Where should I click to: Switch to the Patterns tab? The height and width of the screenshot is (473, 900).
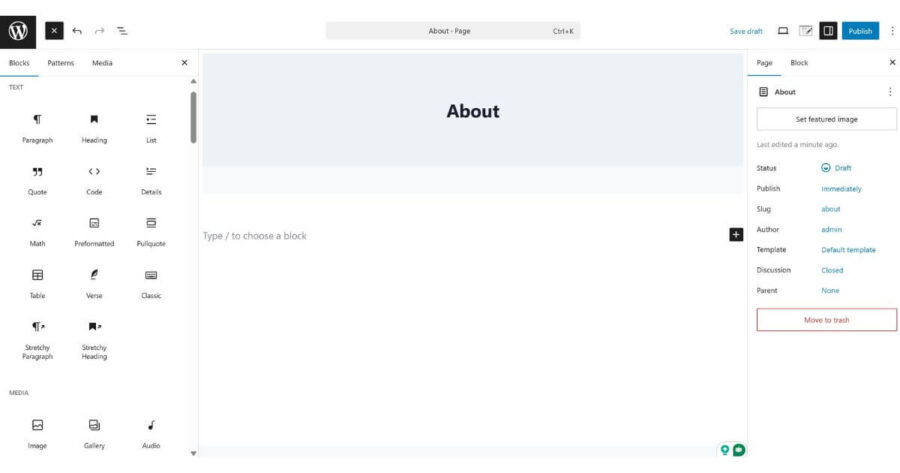(x=60, y=63)
